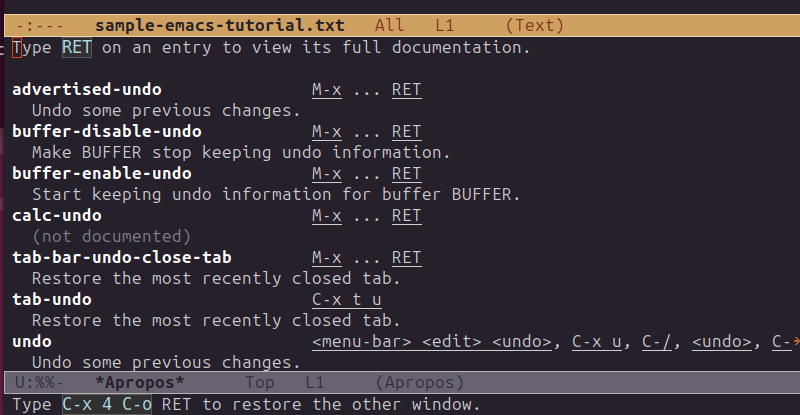Click the <menu-bar> <edit> <undo> binding
The image size is (800, 415).
pos(432,341)
